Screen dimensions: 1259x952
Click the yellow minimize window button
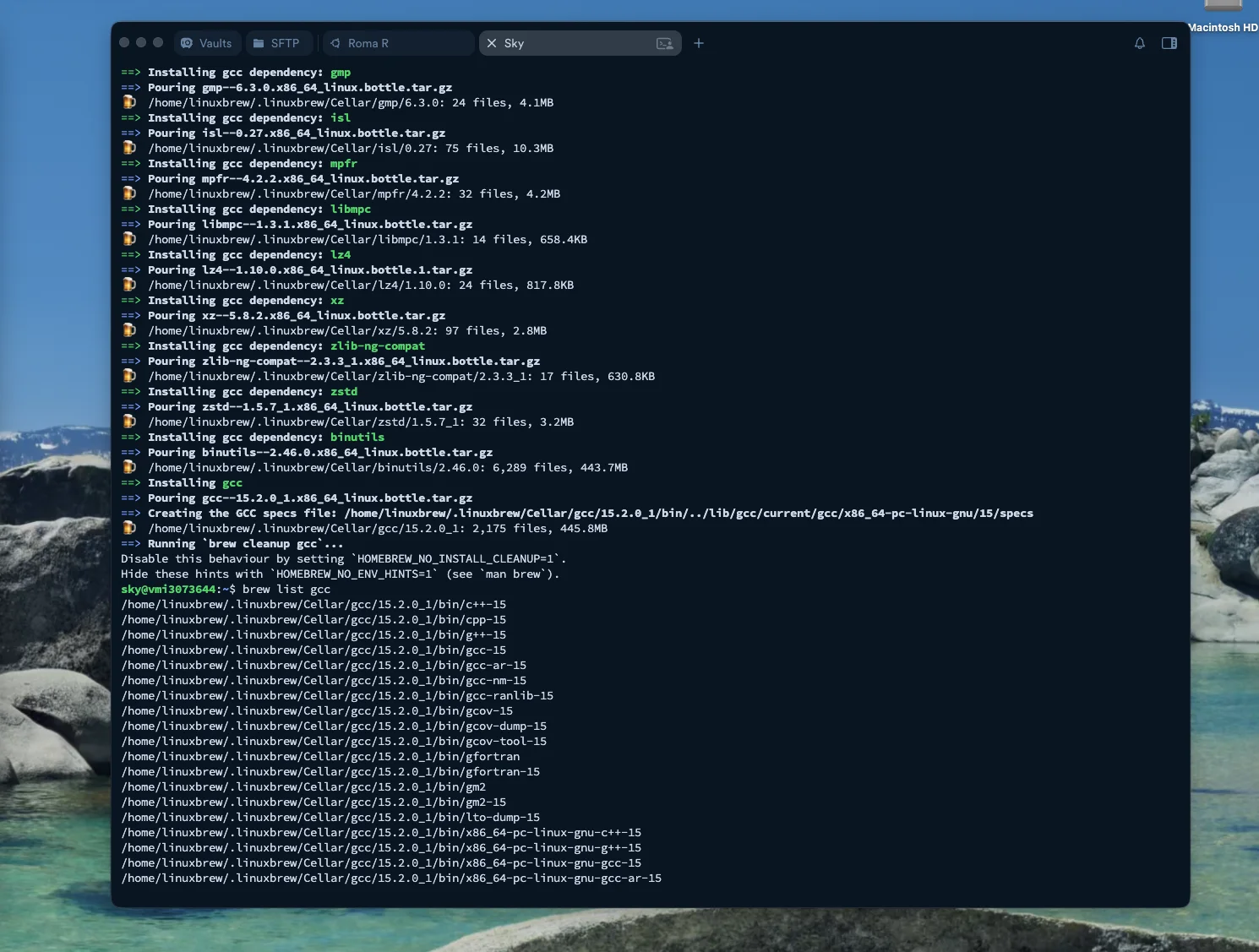(141, 42)
